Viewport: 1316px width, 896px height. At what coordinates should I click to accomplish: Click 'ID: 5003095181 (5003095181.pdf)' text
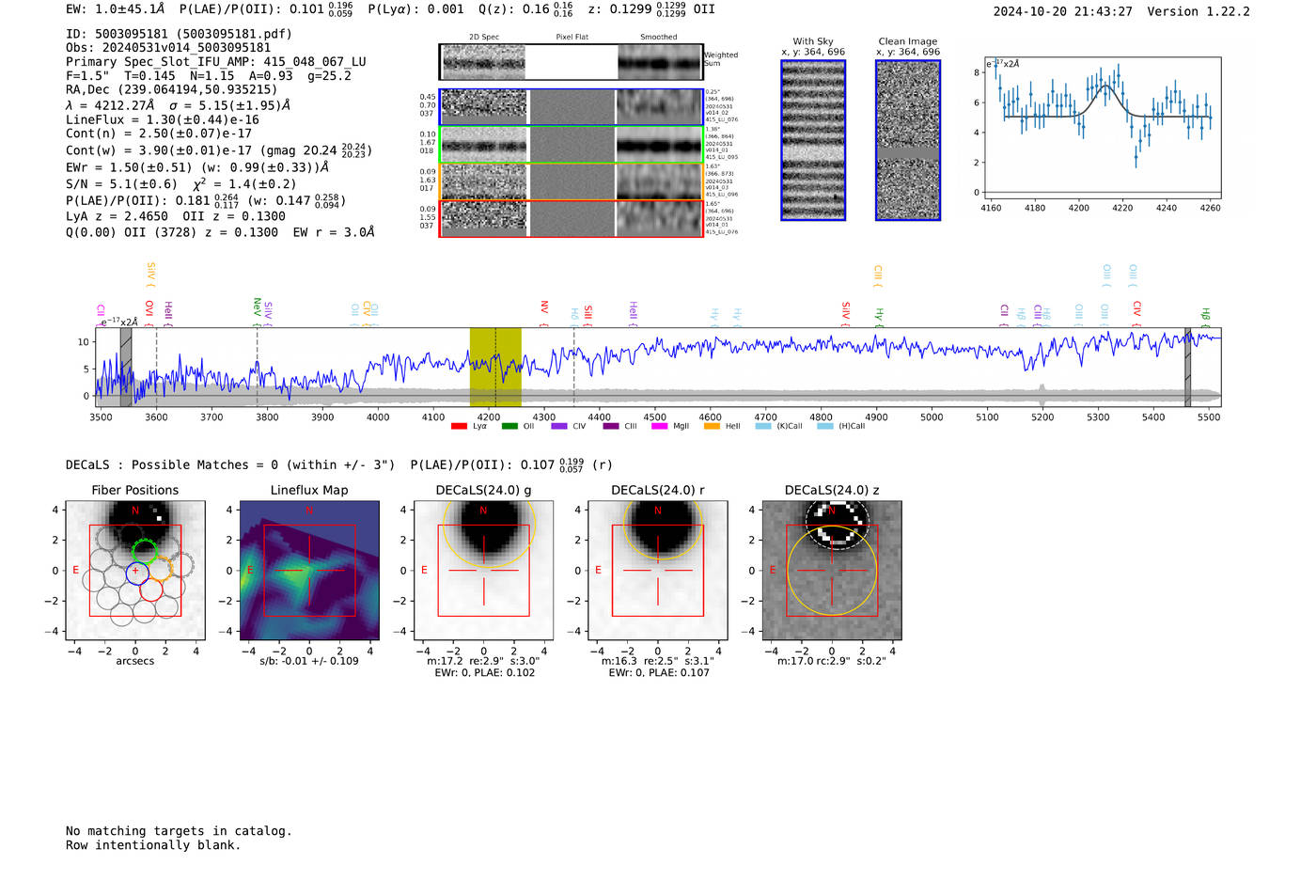tap(179, 34)
